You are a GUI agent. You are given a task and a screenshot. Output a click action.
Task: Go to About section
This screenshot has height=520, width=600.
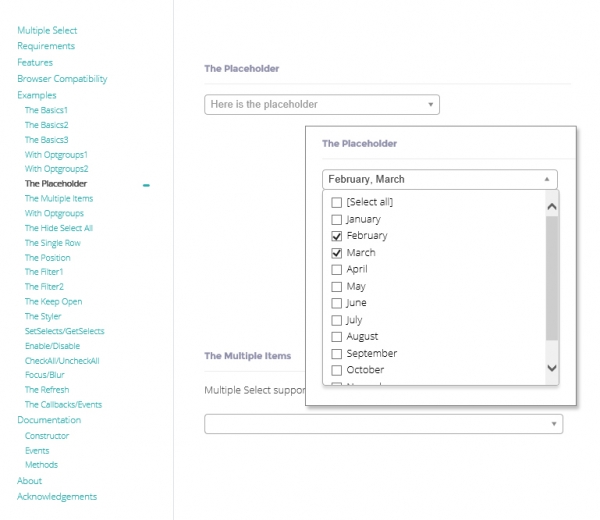click(x=29, y=481)
